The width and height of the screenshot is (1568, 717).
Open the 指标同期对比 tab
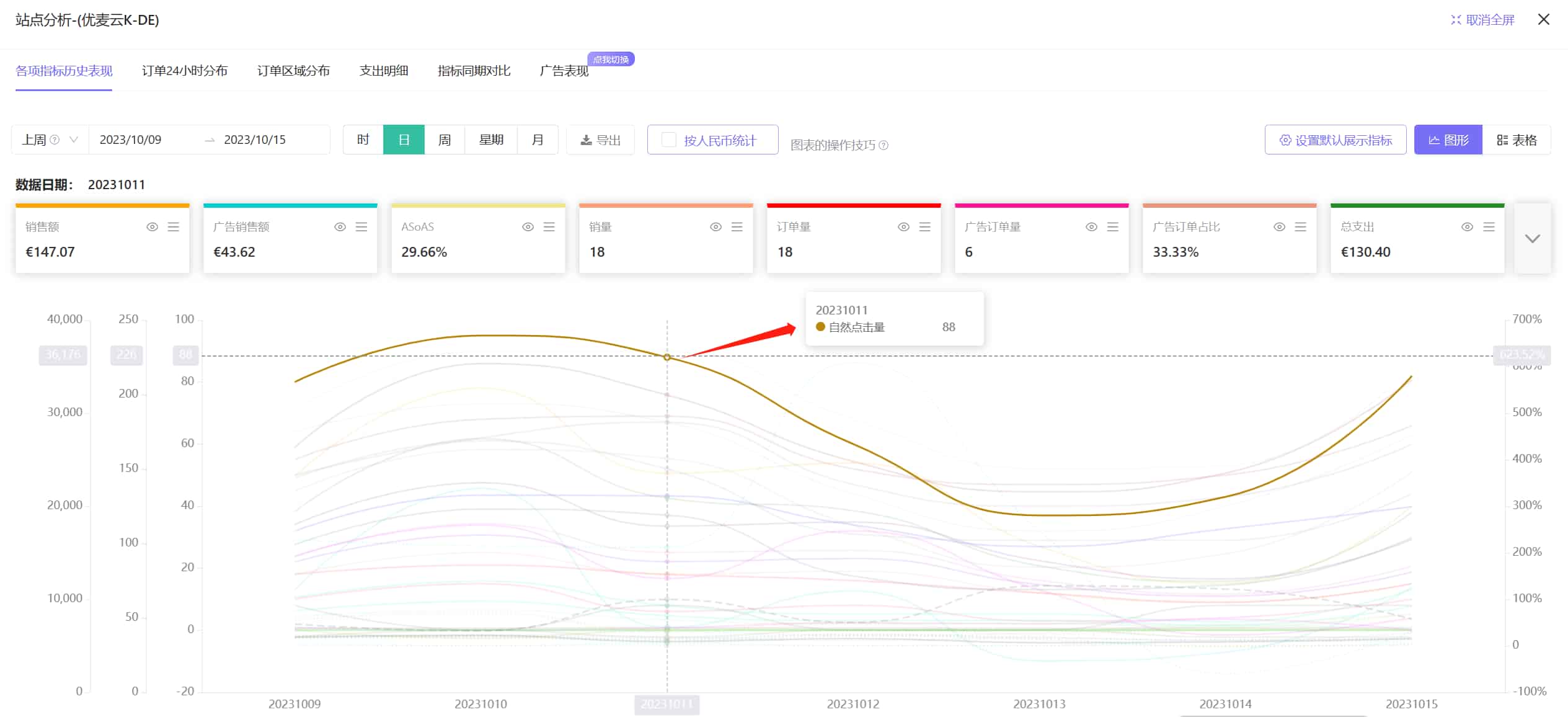(x=474, y=71)
